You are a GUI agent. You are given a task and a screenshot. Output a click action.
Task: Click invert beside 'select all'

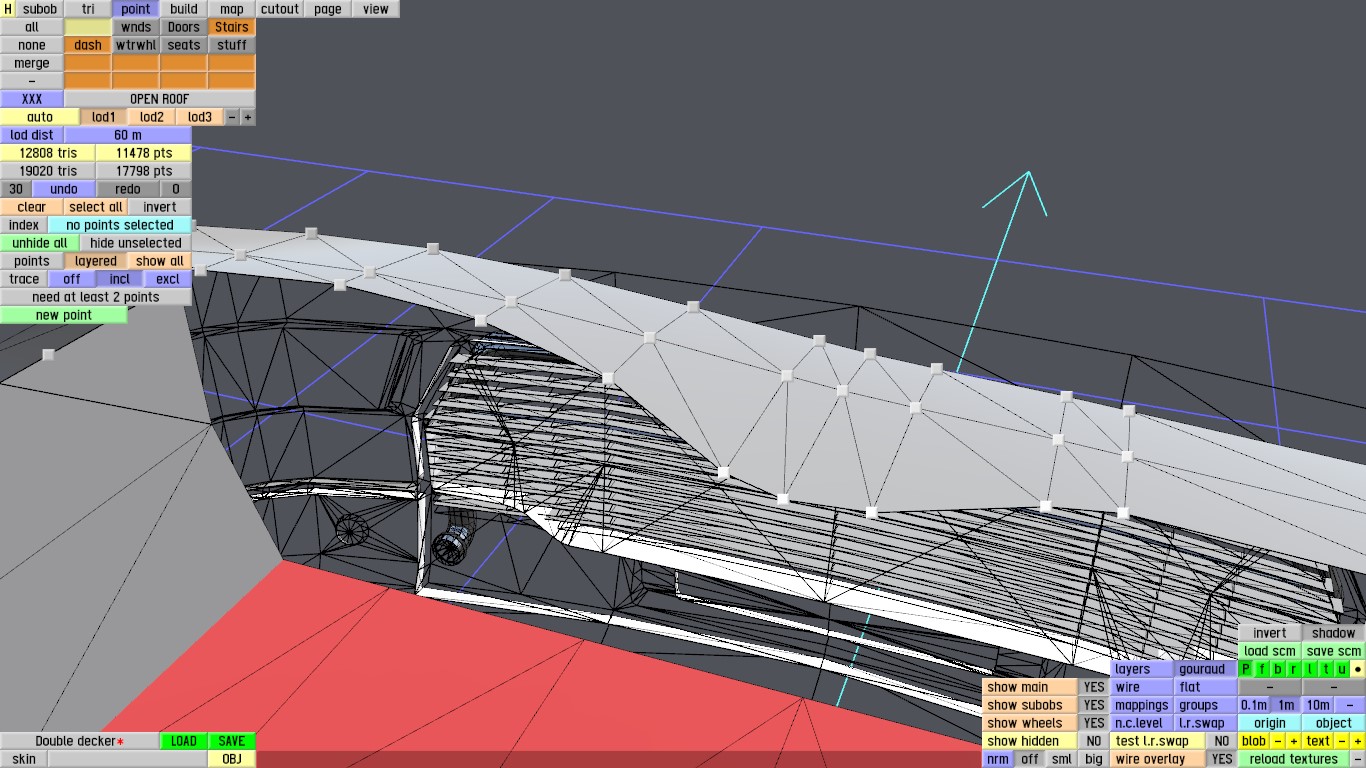coord(160,207)
